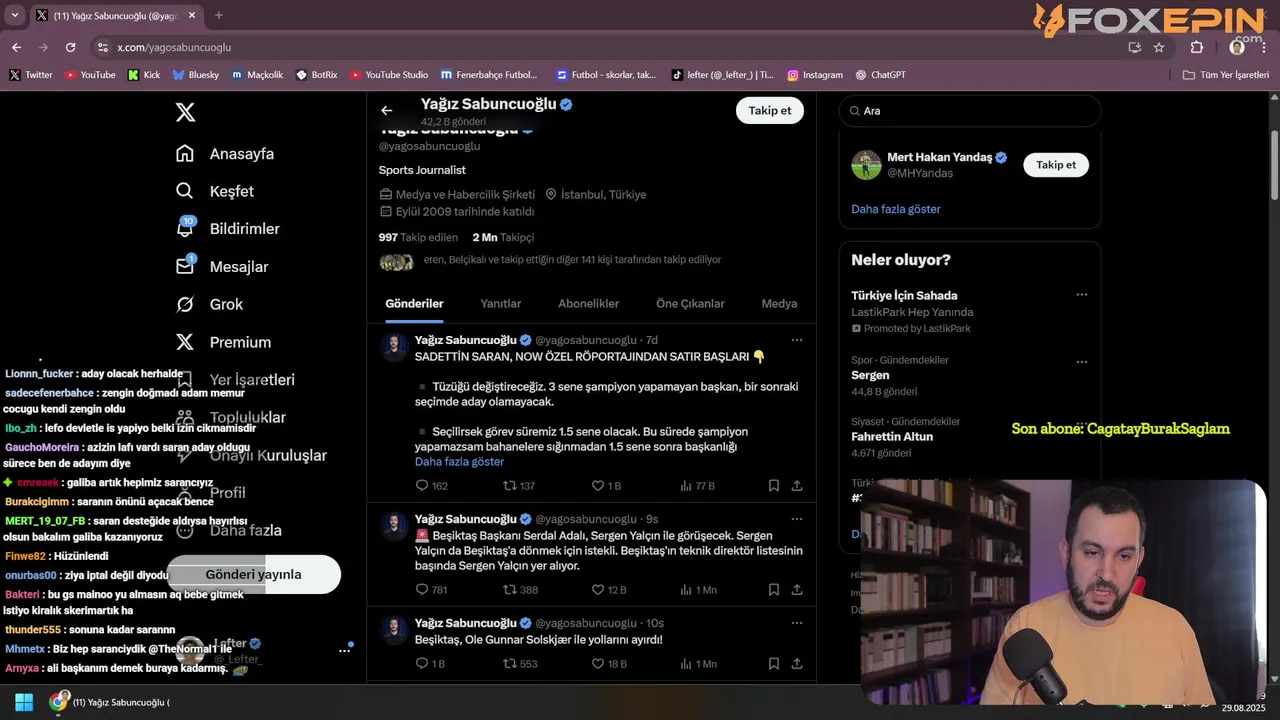Screen dimensions: 1280x720
Task: Open more options on Solskjær post
Action: [x=797, y=623]
